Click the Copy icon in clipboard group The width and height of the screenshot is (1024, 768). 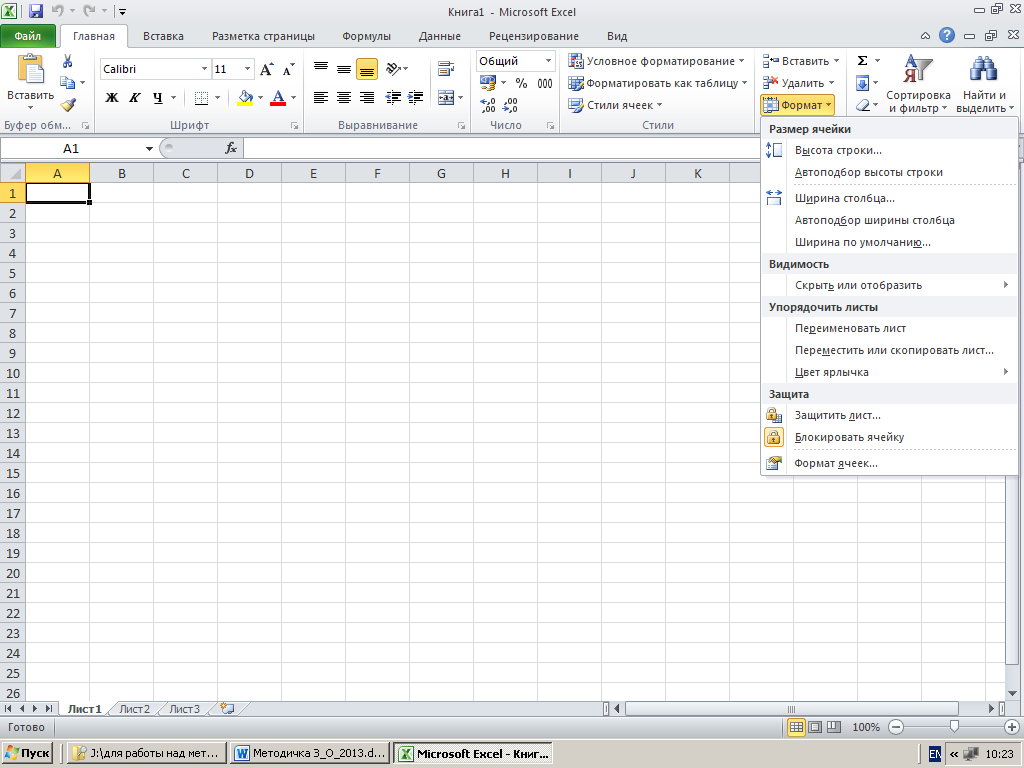click(67, 83)
